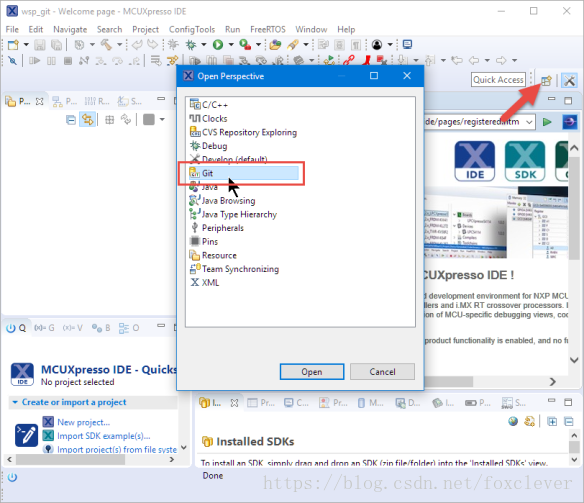584x503 pixels.
Task: Open URL combo box dropdown in welcome page
Action: click(x=529, y=122)
